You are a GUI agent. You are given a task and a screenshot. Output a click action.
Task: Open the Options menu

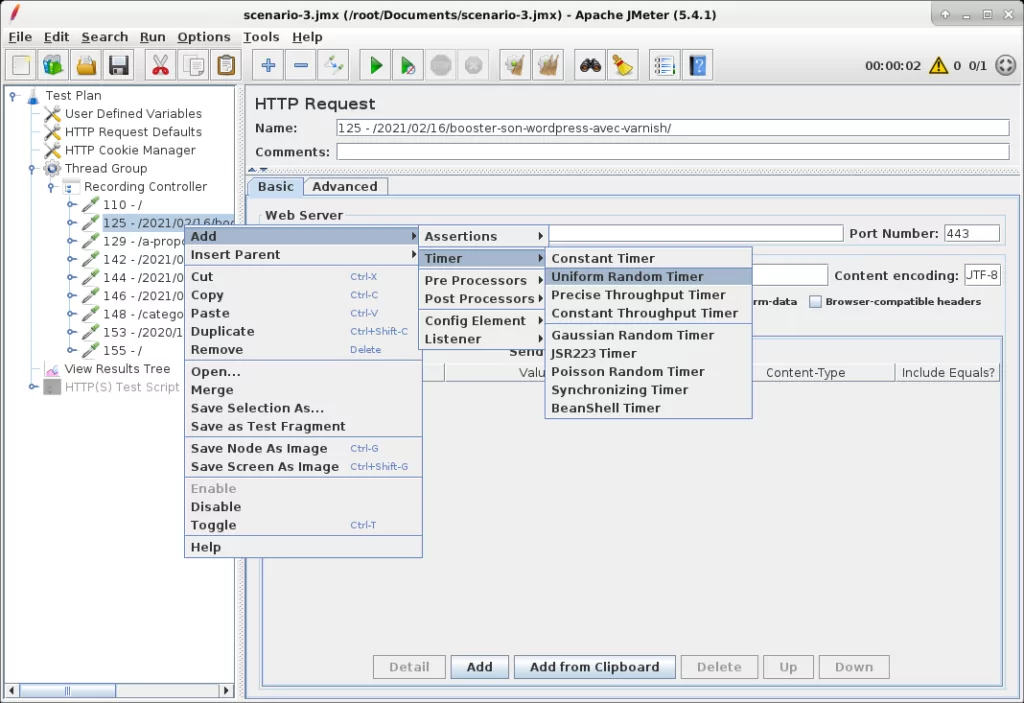coord(204,37)
